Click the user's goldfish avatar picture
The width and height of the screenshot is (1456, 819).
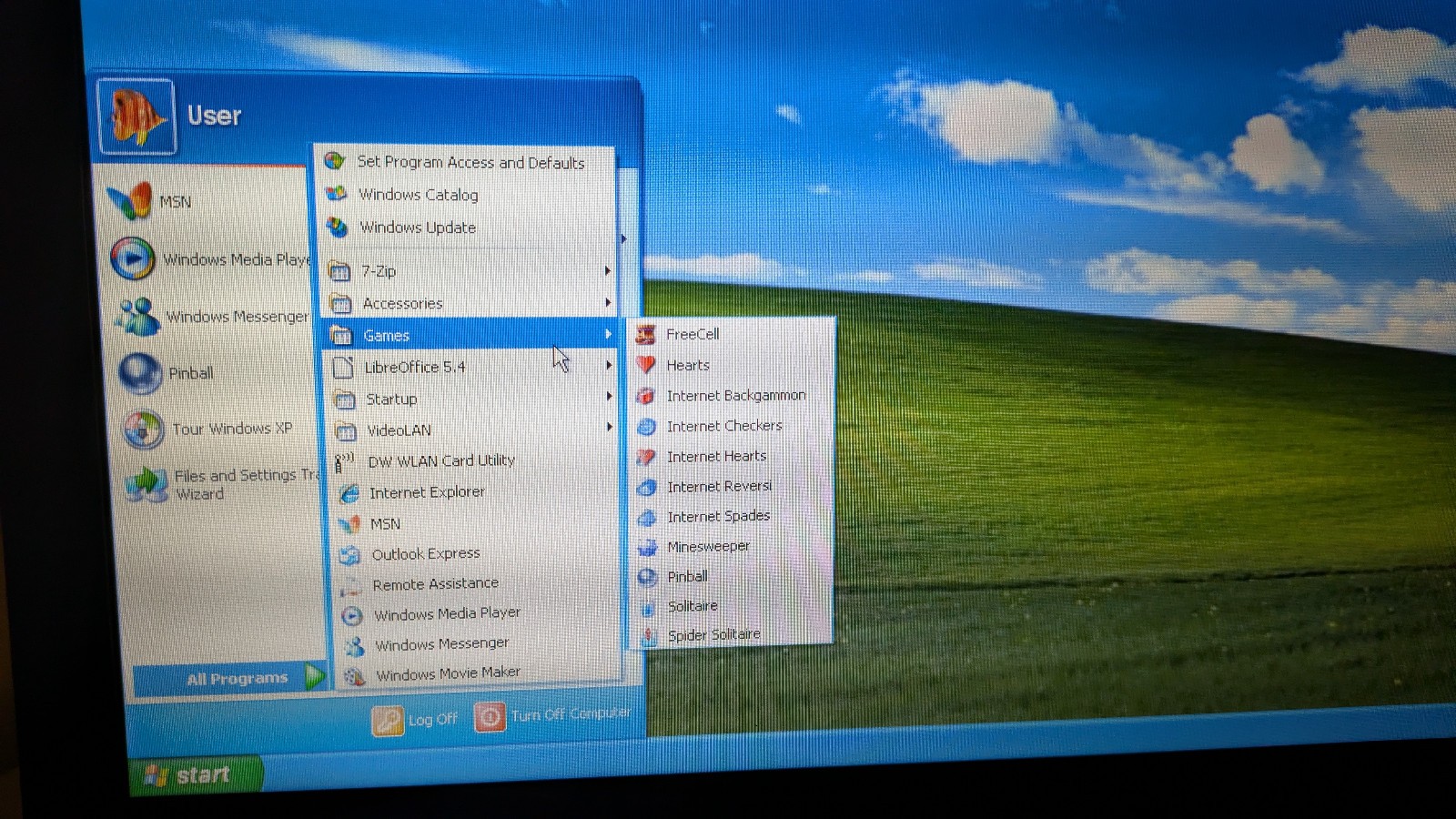136,116
